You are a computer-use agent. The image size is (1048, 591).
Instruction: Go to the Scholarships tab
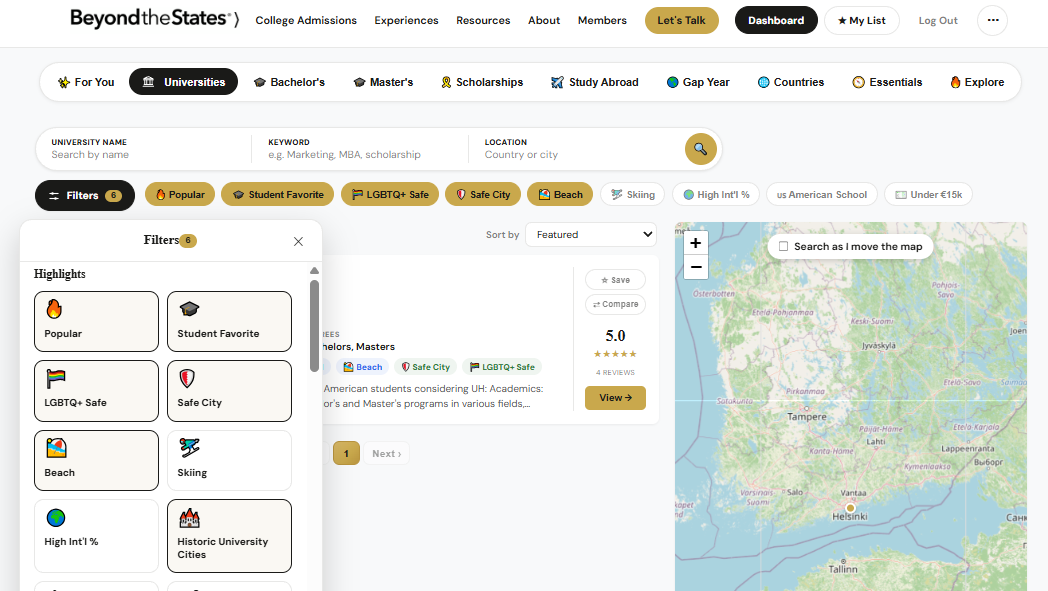tap(482, 82)
